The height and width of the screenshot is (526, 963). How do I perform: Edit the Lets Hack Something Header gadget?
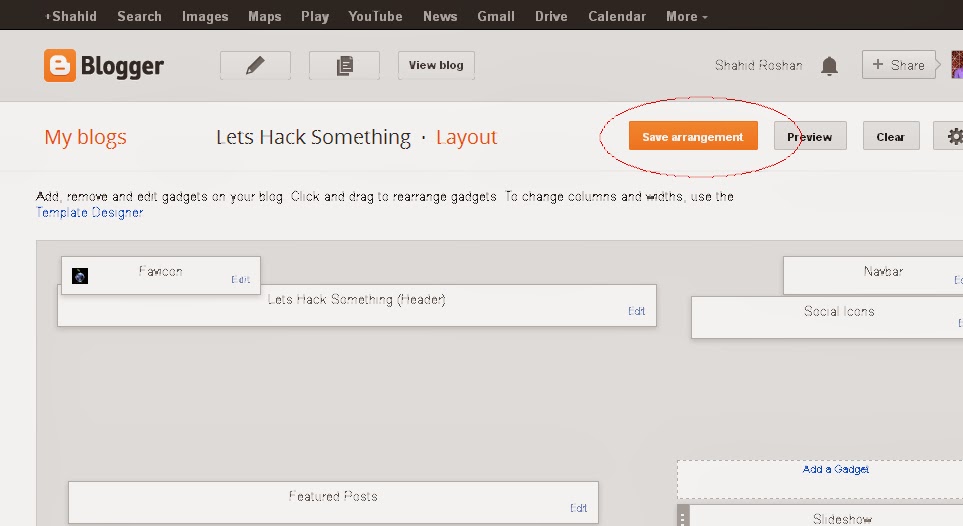636,311
